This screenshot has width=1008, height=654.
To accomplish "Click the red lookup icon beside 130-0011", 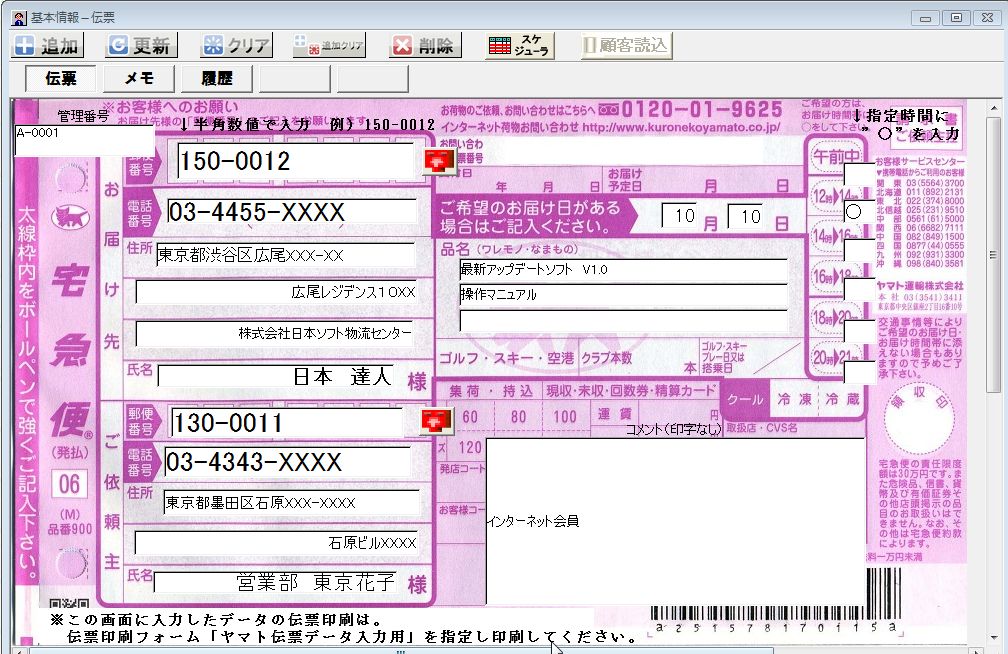I will (436, 421).
